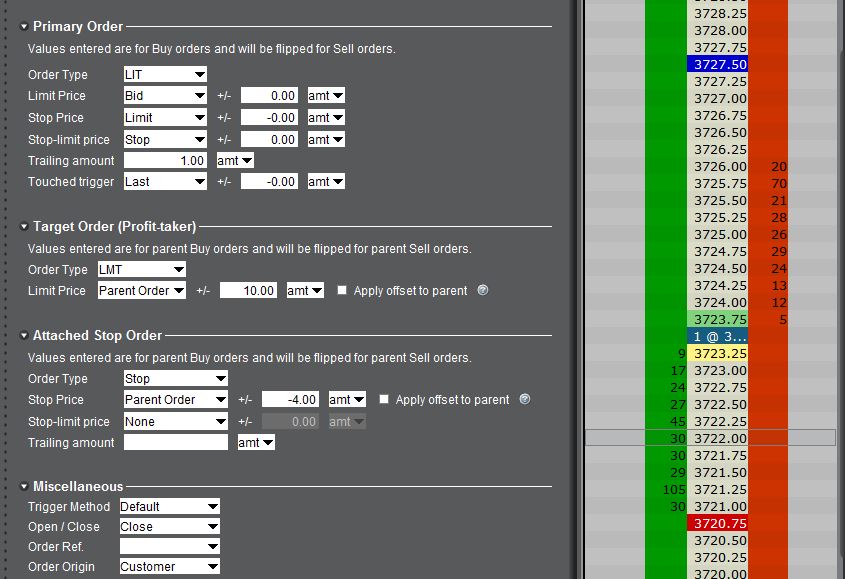Viewport: 845px width, 579px height.
Task: Select highlighted price 3727.50 in ladder
Action: coord(717,64)
